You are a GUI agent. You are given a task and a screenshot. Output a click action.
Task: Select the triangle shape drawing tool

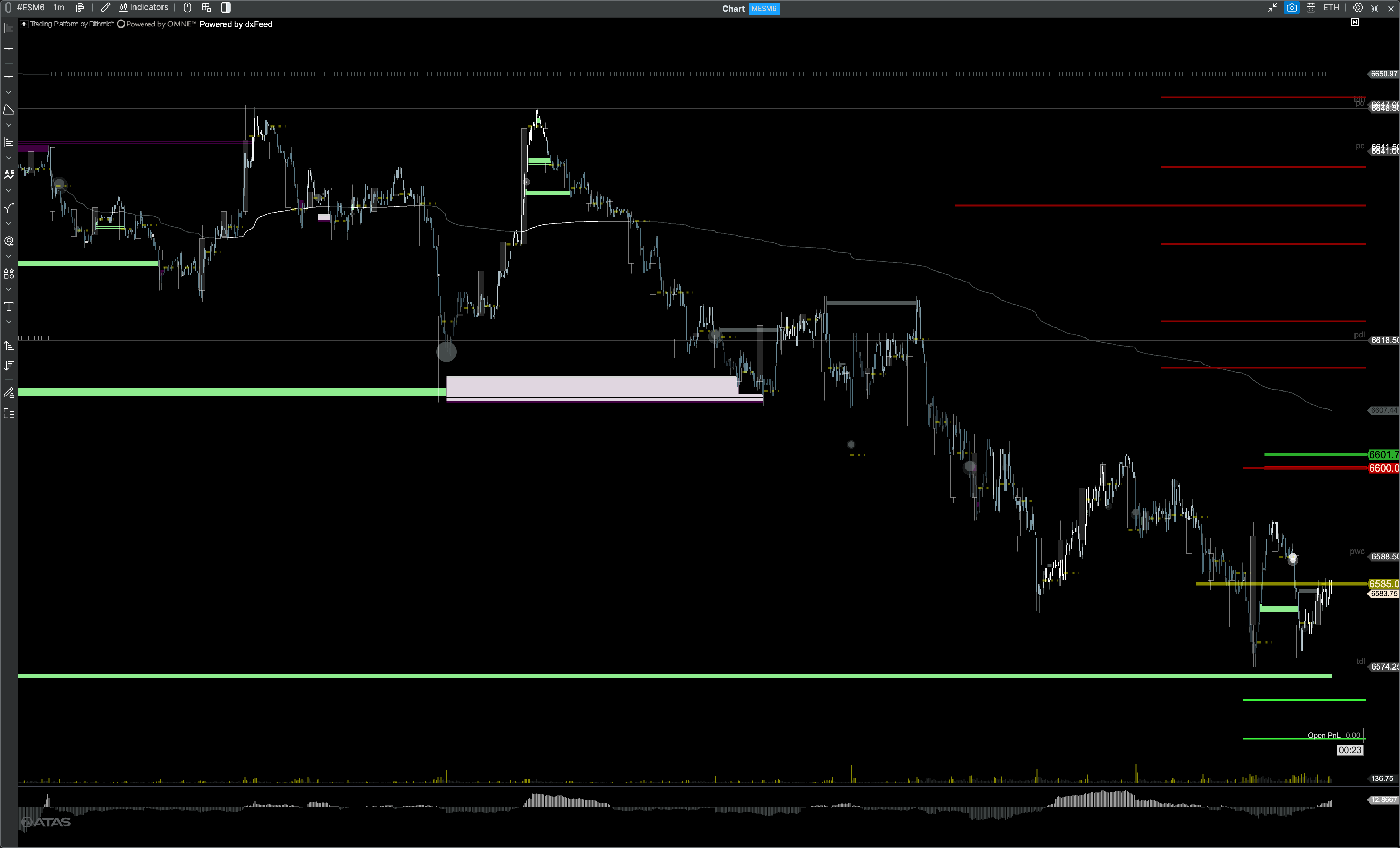pos(9,109)
